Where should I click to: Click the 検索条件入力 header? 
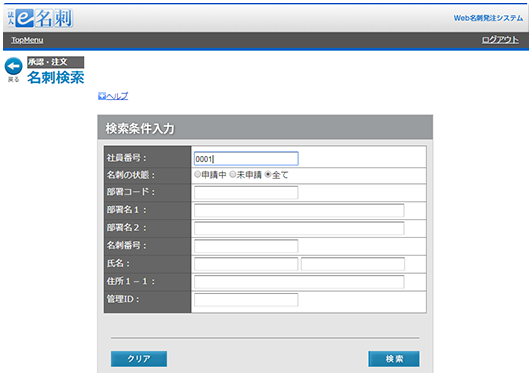(265, 128)
